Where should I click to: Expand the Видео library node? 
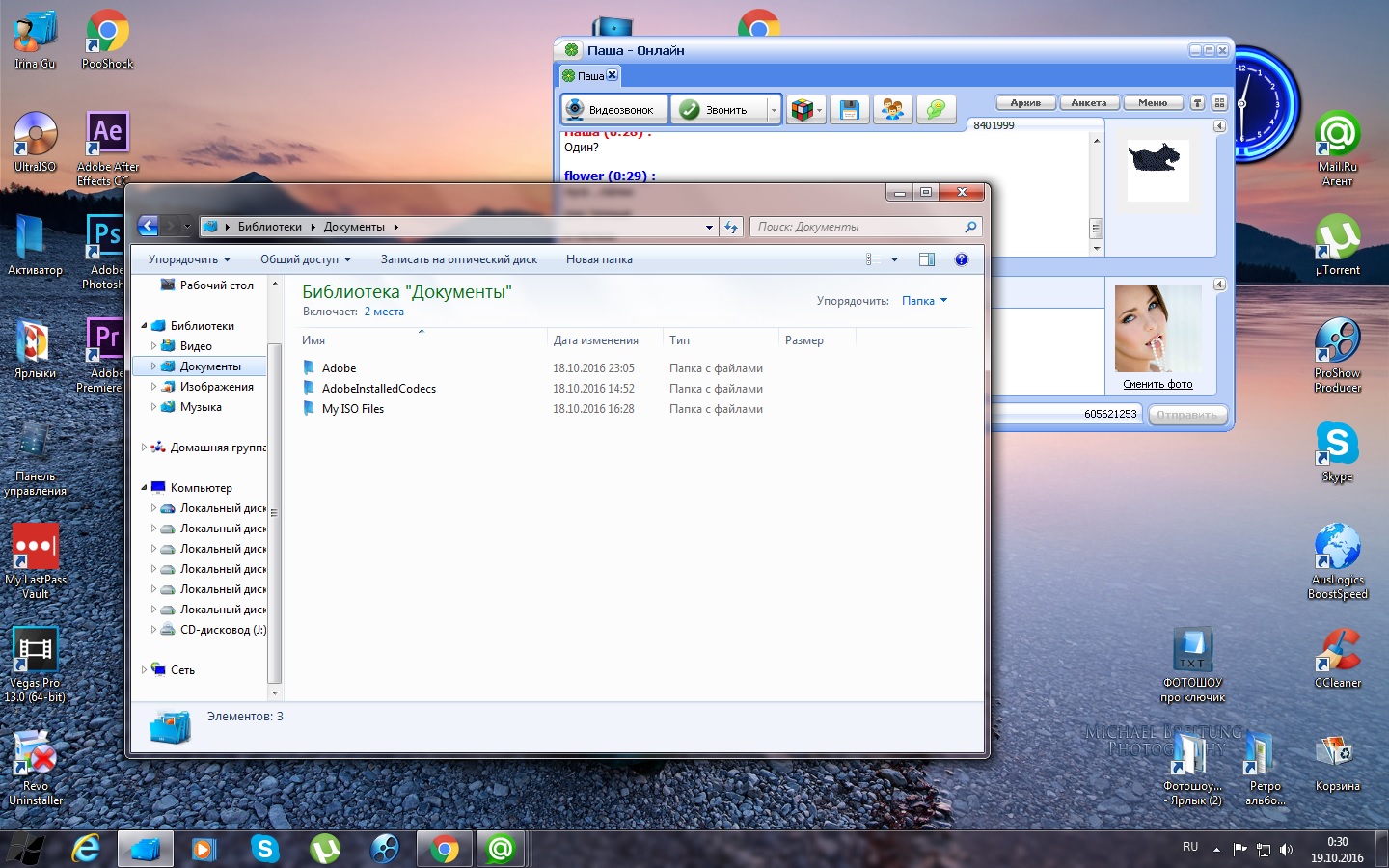pos(153,346)
